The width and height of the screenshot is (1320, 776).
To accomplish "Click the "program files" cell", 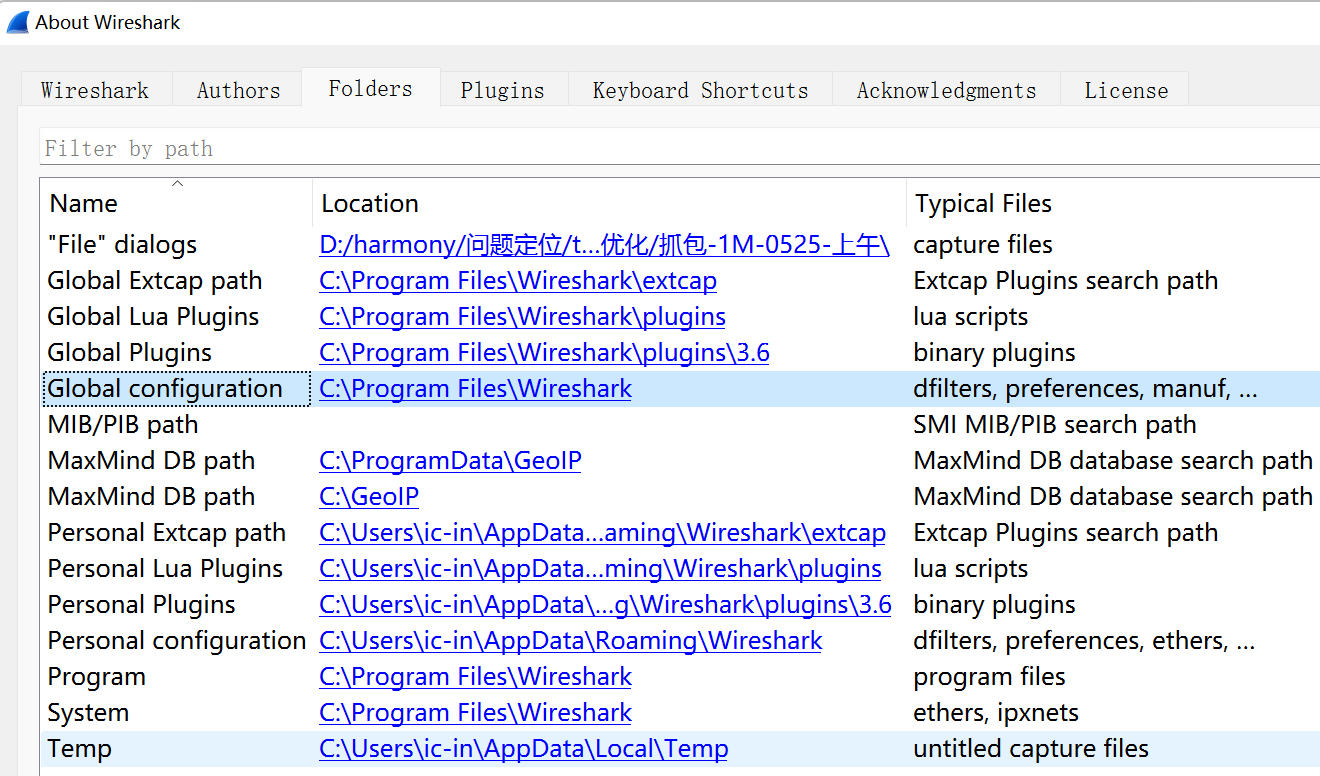I will [989, 677].
